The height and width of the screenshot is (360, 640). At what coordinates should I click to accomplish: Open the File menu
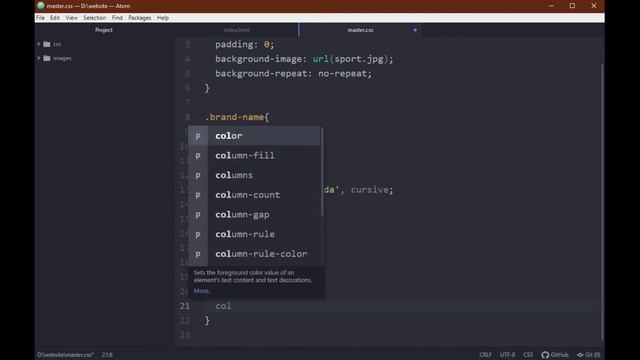[x=40, y=18]
